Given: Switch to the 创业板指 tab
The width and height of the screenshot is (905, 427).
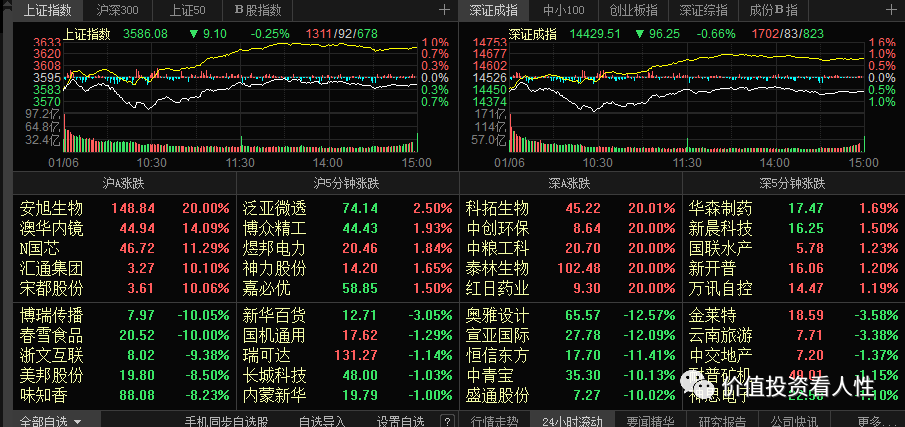Looking at the screenshot, I should pyautogui.click(x=633, y=10).
